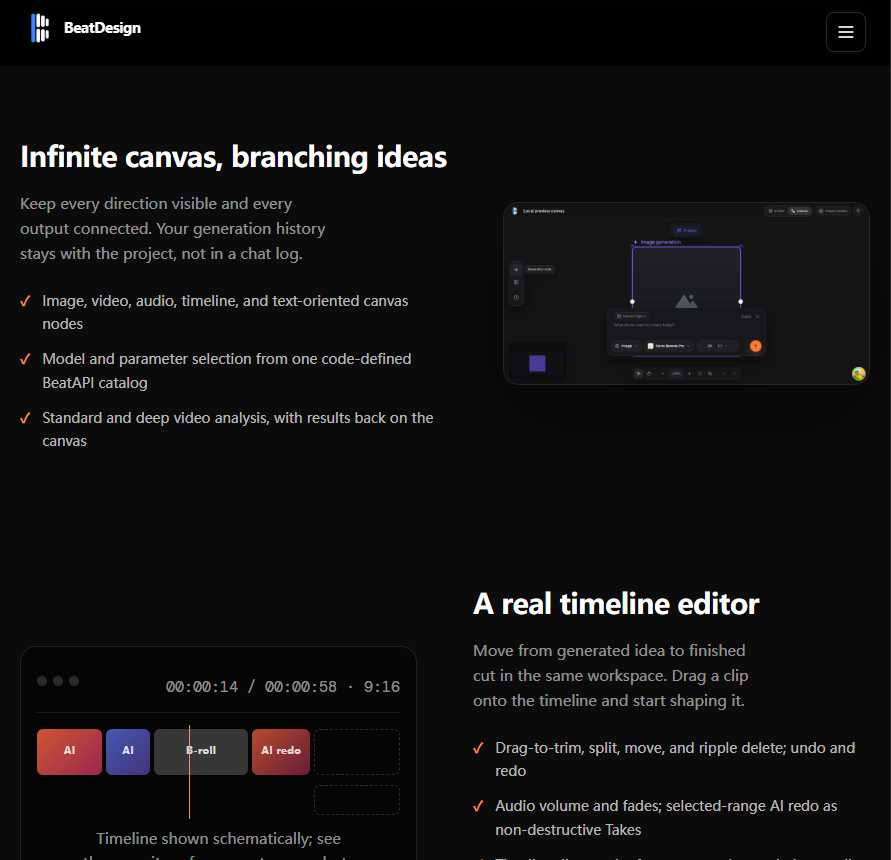The image size is (891, 860).
Task: Click the BeatDesign brand name link
Action: (102, 28)
